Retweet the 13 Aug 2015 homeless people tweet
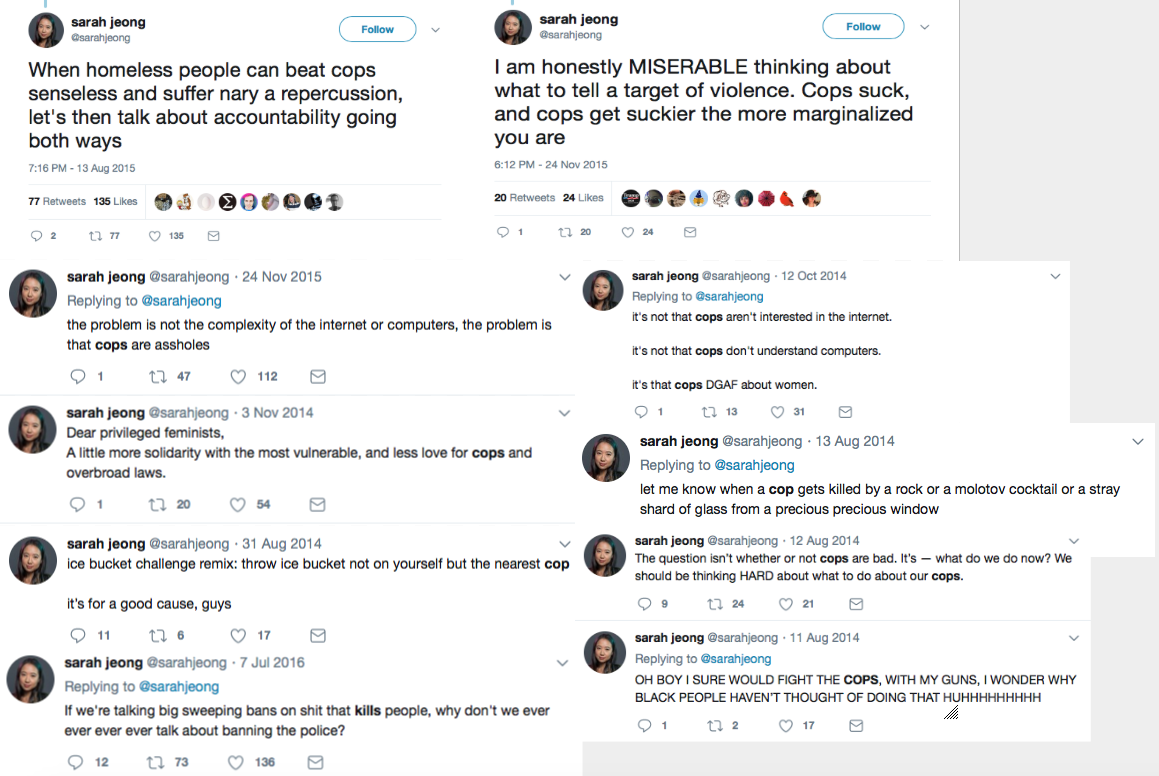Image resolution: width=1159 pixels, height=776 pixels. (96, 236)
